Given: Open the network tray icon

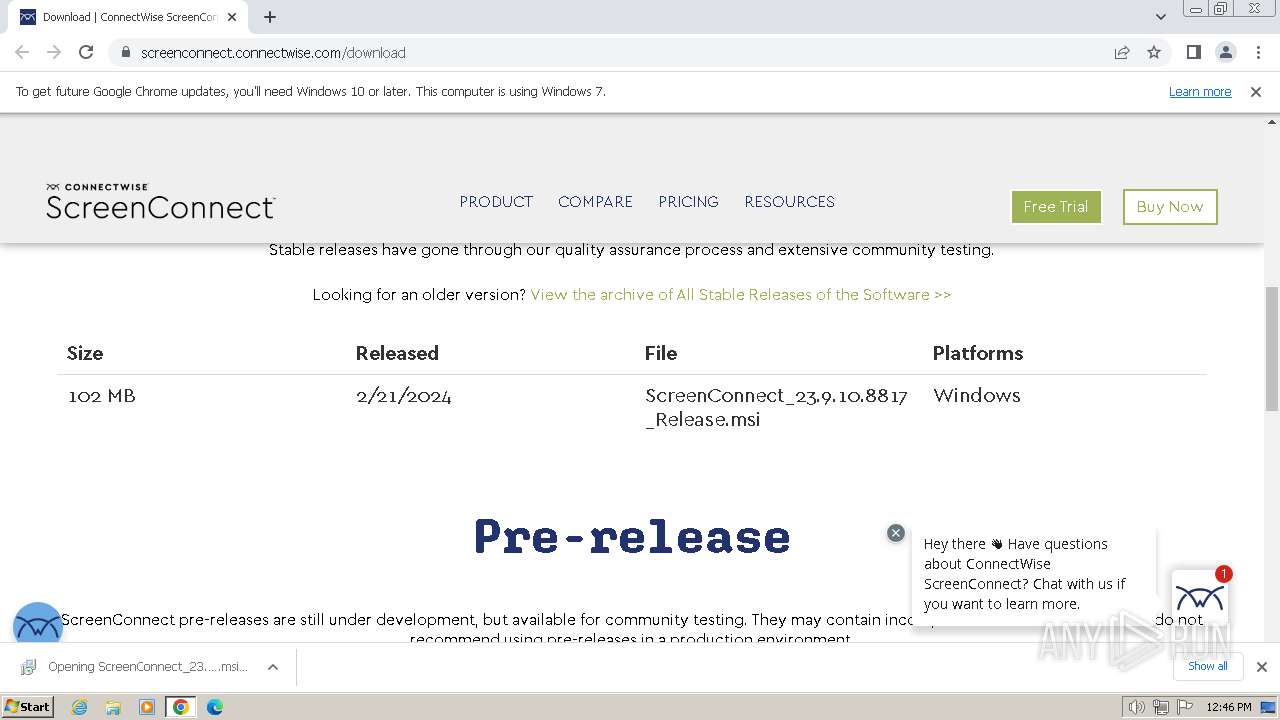Looking at the screenshot, I should tap(1161, 707).
